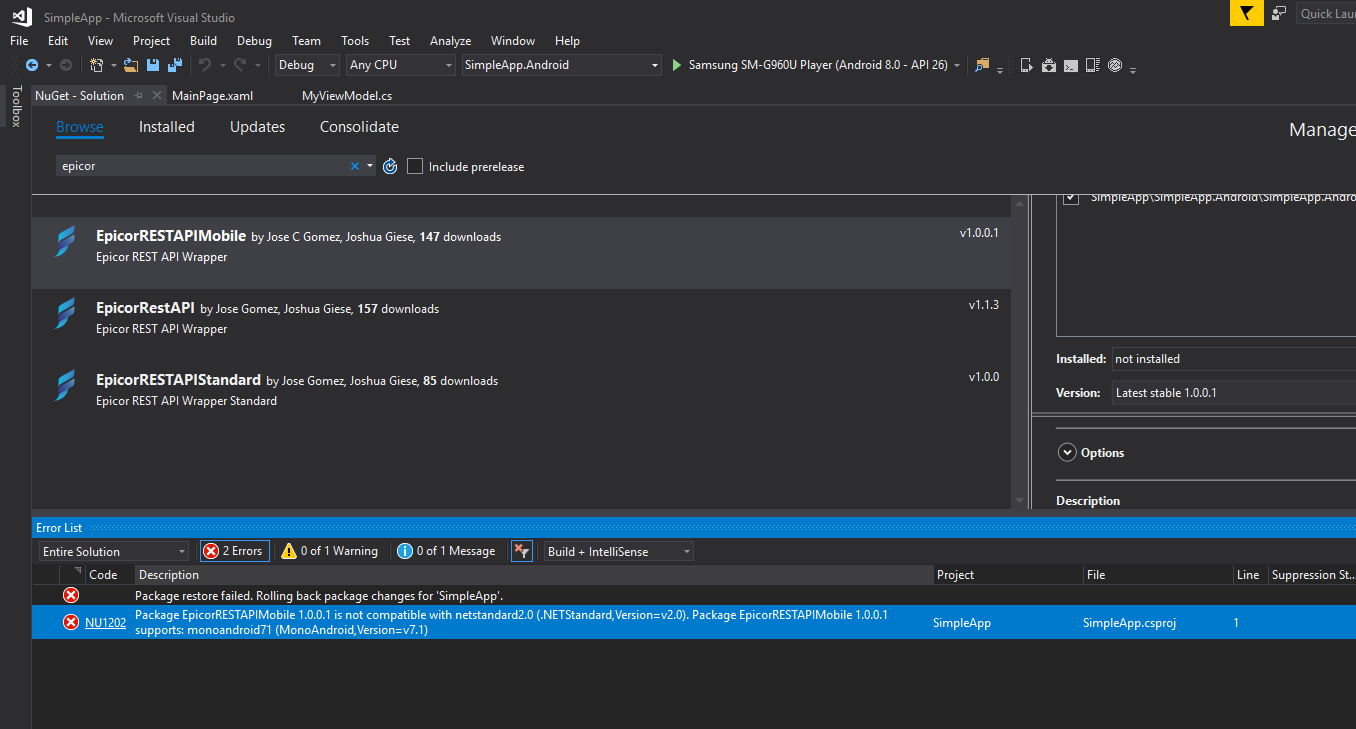
Task: Click the Description column header
Action: click(533, 575)
